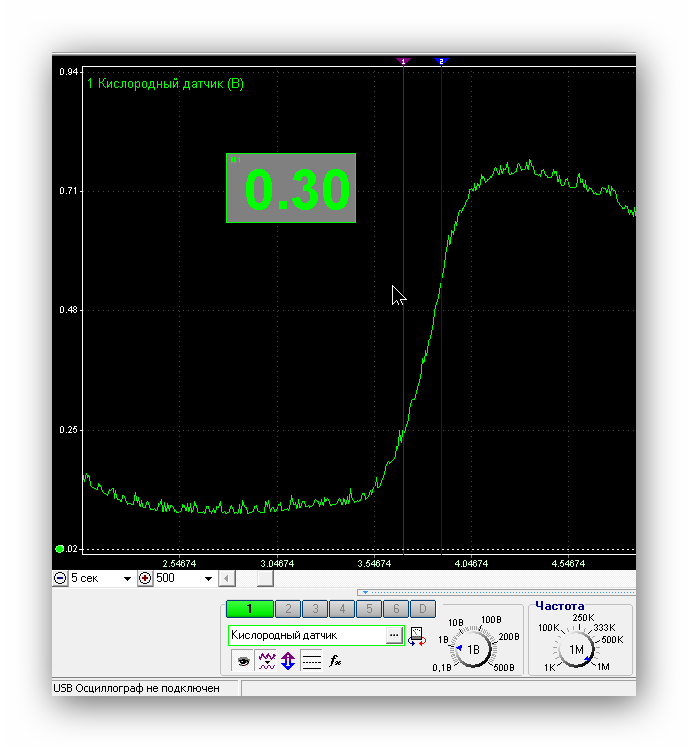Set frequency to 1K
The height and width of the screenshot is (748, 688).
pos(550,667)
